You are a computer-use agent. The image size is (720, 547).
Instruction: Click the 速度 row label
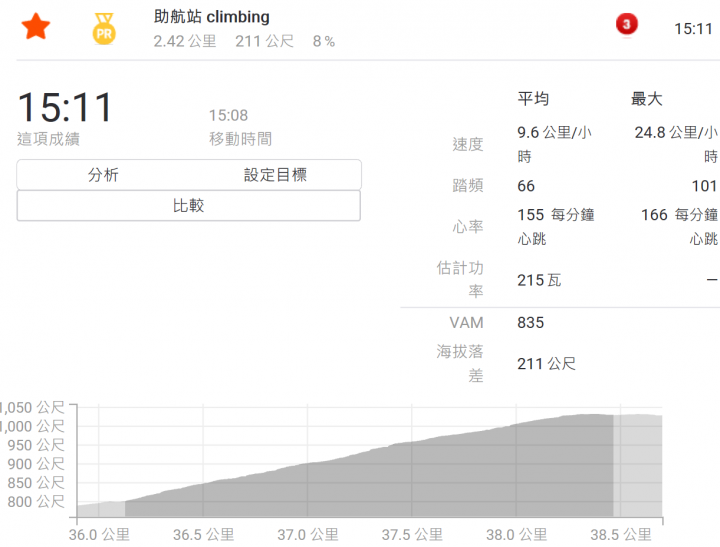click(468, 145)
